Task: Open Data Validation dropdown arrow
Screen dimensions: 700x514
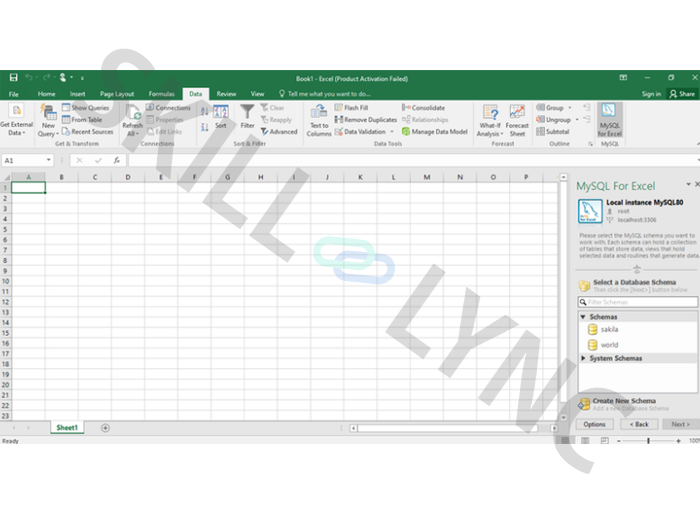Action: tap(392, 132)
